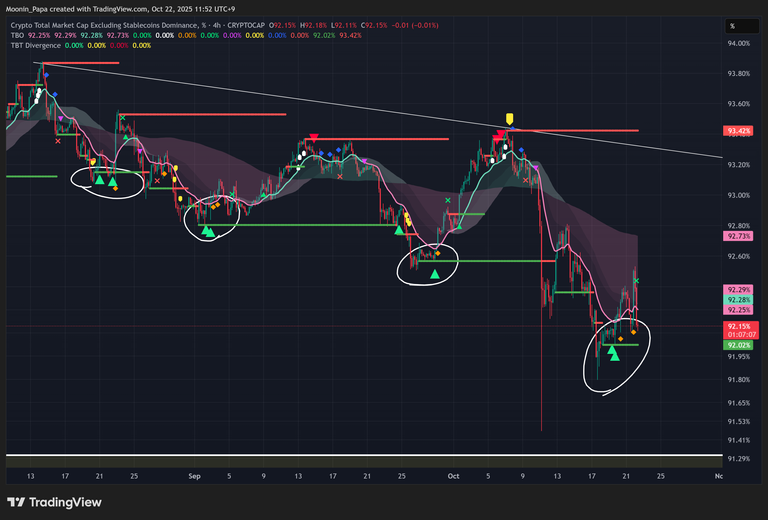768x520 pixels.
Task: Click the yellow marker at the October peak
Action: tap(510, 119)
